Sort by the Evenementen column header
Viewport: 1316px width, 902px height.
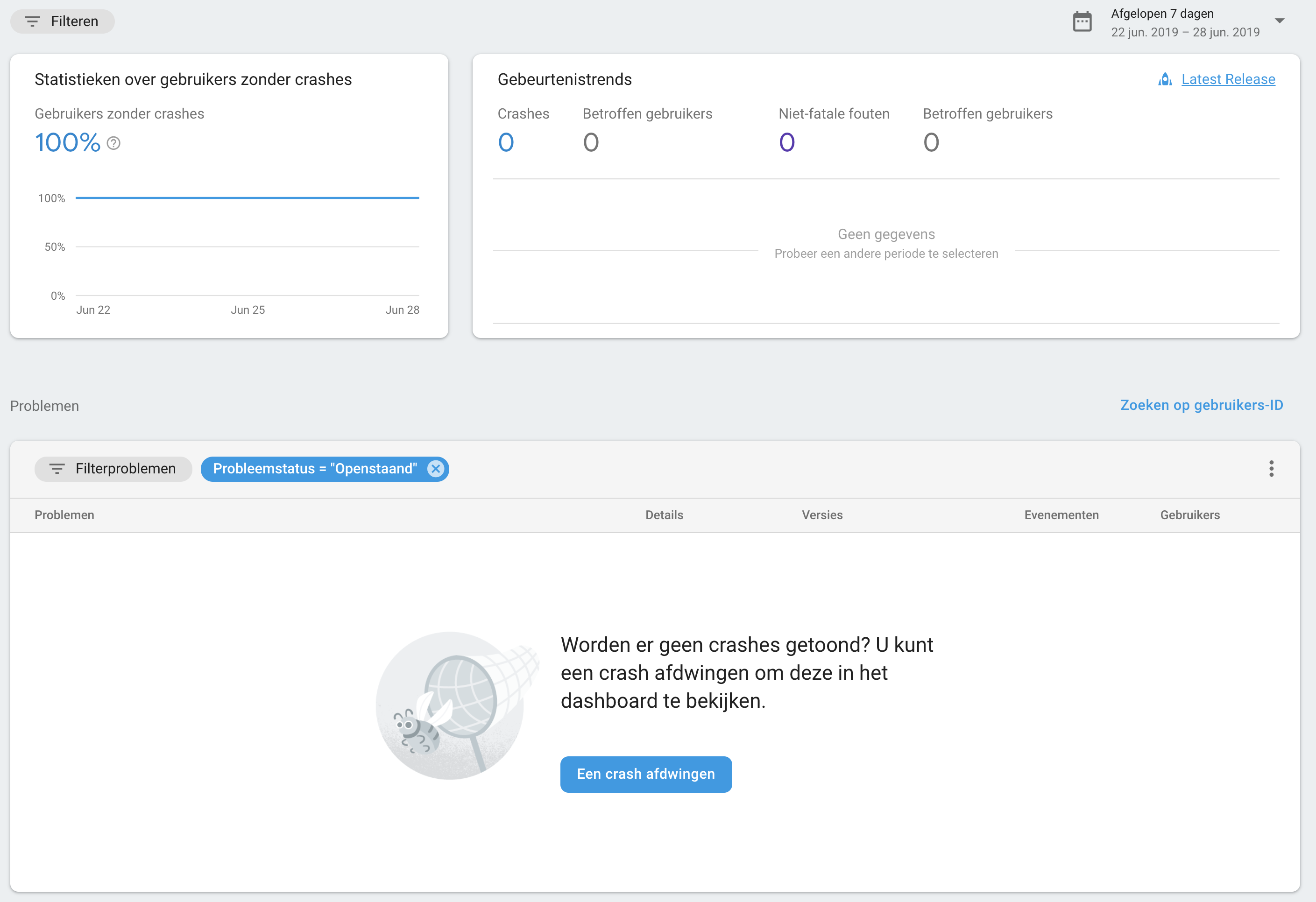click(1061, 514)
